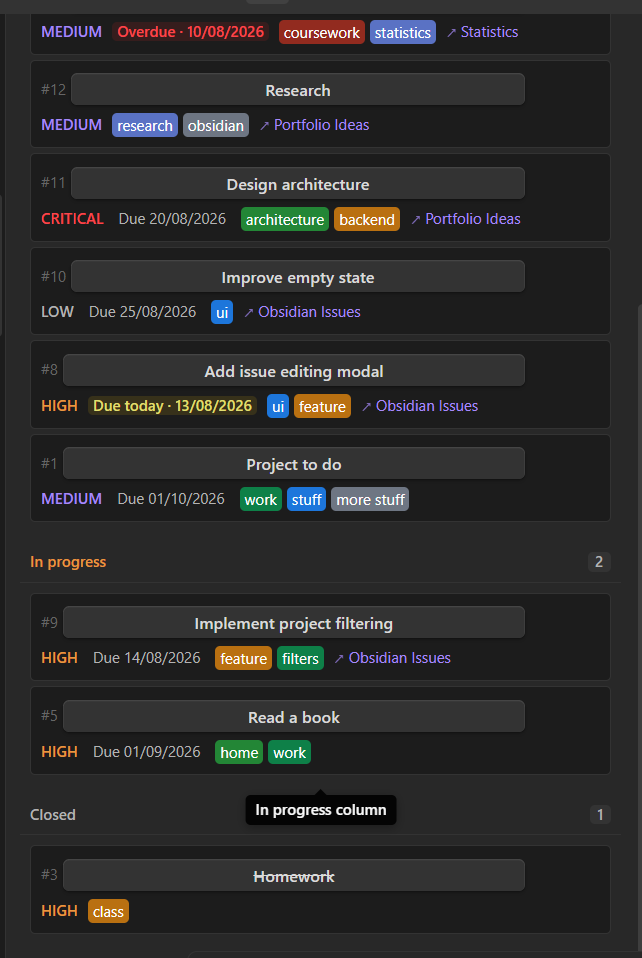Open the Research issue title button
642x958 pixels.
coord(297,90)
